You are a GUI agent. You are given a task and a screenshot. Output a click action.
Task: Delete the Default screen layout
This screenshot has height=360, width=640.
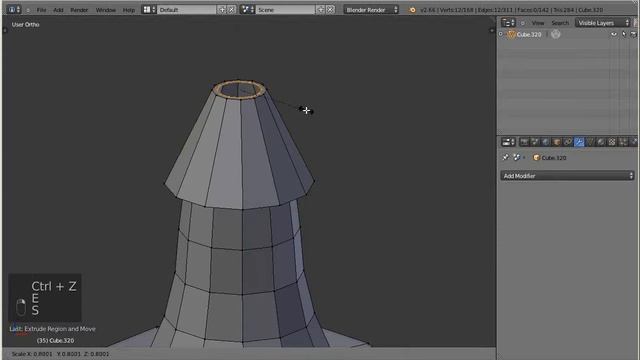click(x=231, y=9)
